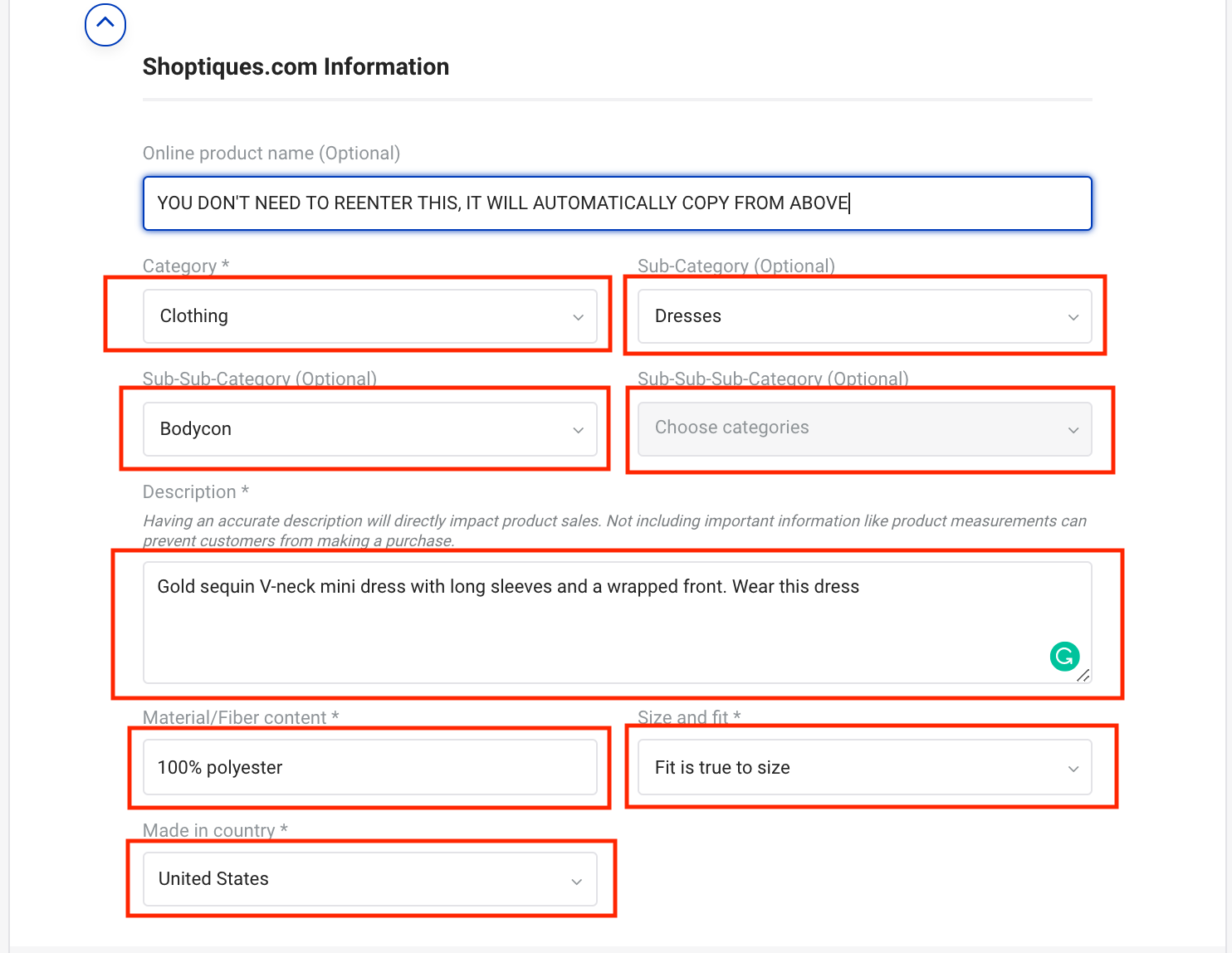The image size is (1232, 953).
Task: Open the Size and fit dropdown
Action: [x=865, y=767]
